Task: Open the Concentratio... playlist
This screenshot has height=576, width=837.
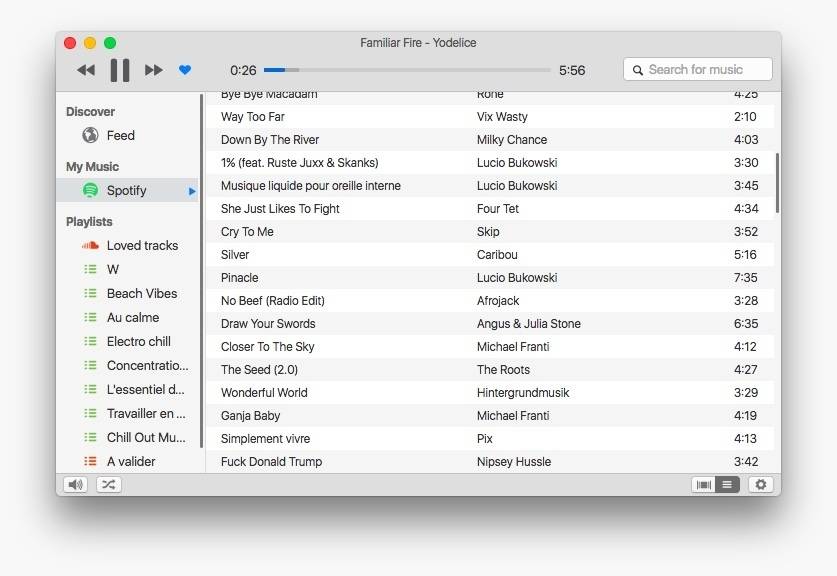Action: 127,366
